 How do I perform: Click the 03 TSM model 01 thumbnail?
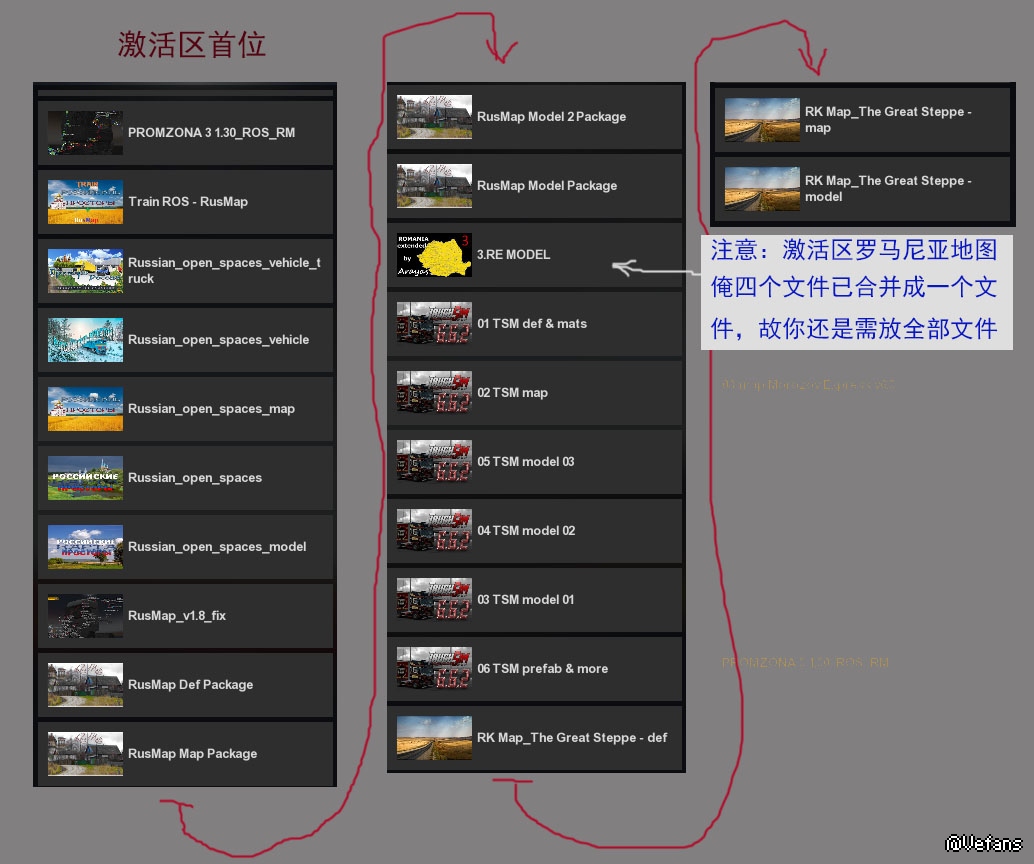434,600
